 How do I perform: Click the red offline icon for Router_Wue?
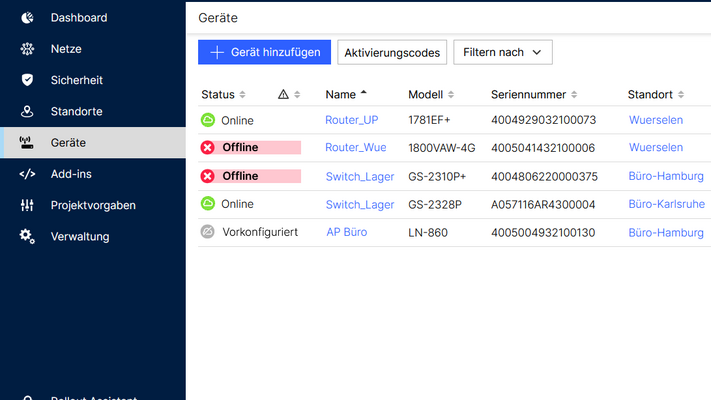(208, 148)
